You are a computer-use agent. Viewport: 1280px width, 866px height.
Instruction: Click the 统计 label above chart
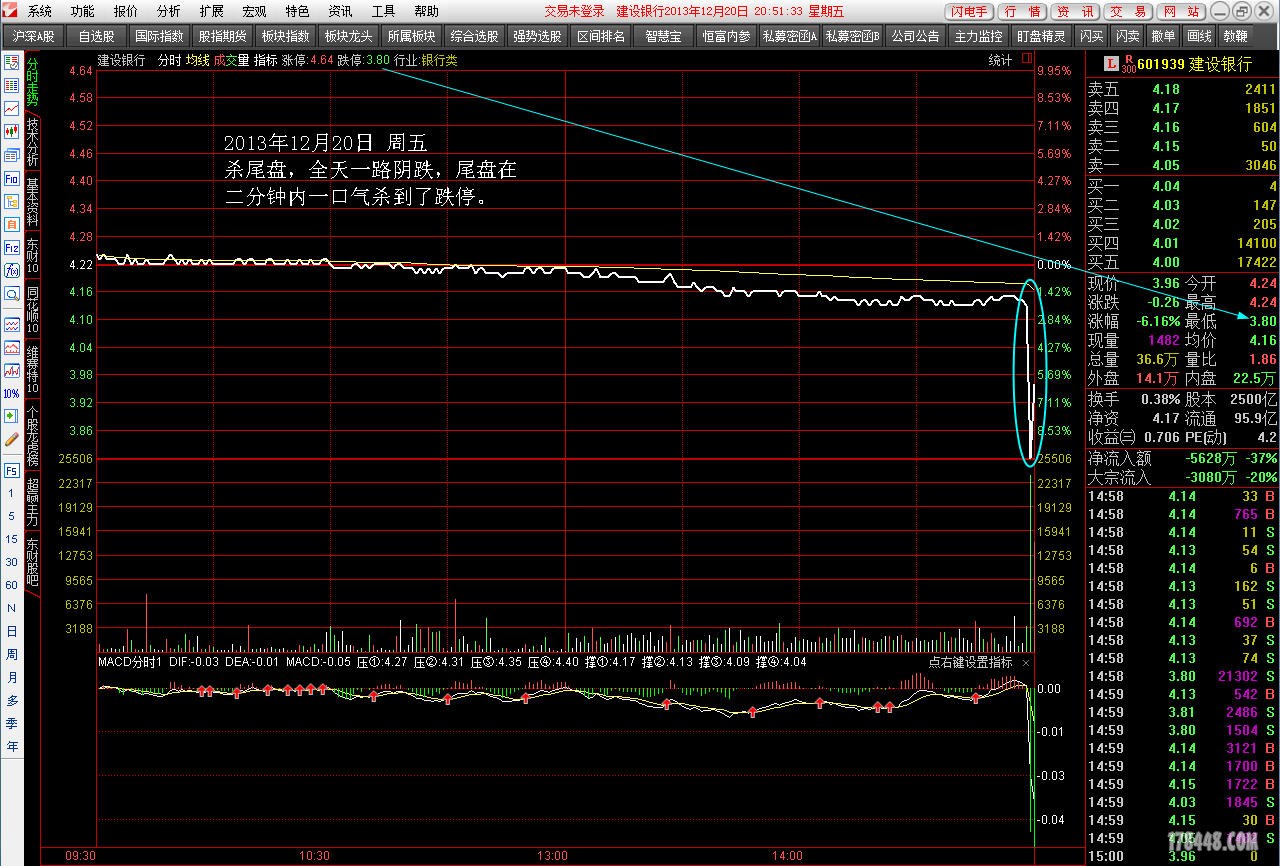1000,61
